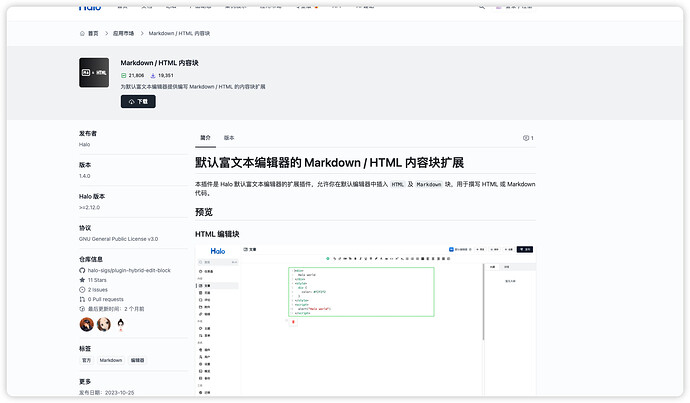Click publisher name 'Halo' under 发布者
This screenshot has height=403, width=690.
click(84, 145)
